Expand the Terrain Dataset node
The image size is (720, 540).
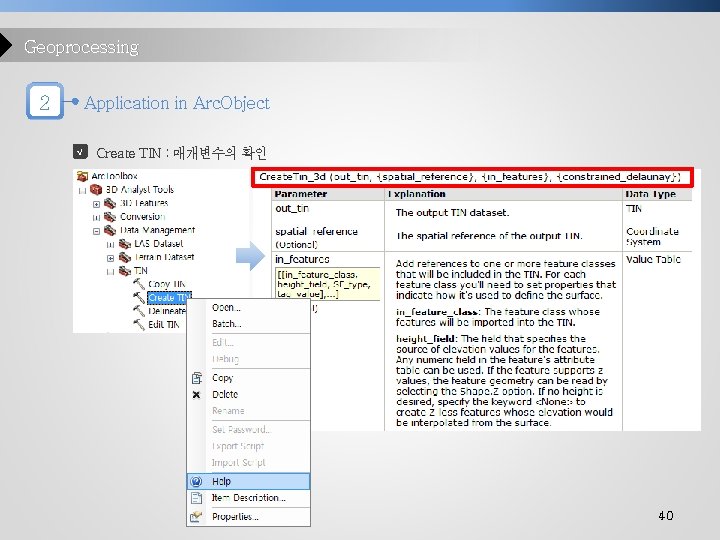click(x=110, y=258)
